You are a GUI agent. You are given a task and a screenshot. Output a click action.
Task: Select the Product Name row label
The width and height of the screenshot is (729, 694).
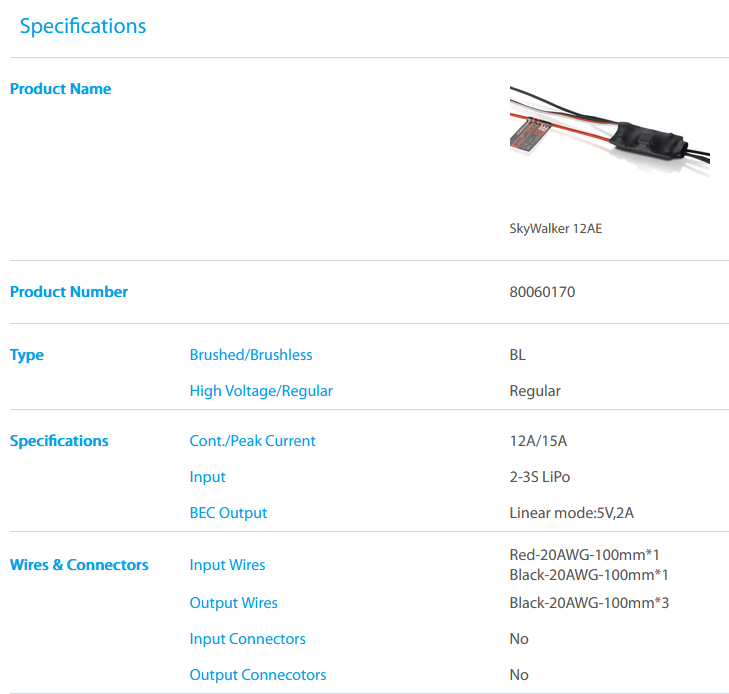[x=60, y=89]
